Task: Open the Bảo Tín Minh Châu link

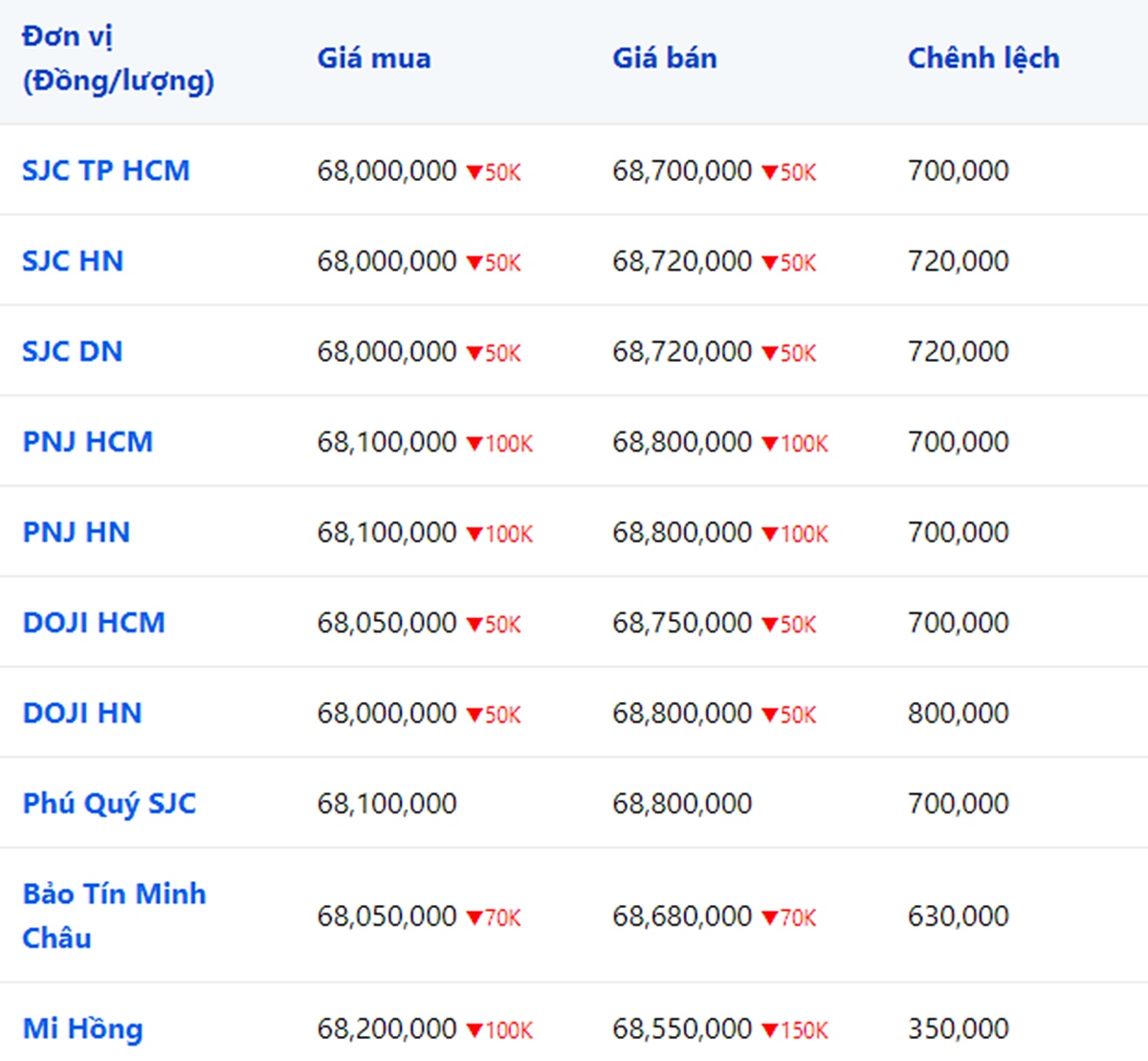Action: (x=114, y=916)
